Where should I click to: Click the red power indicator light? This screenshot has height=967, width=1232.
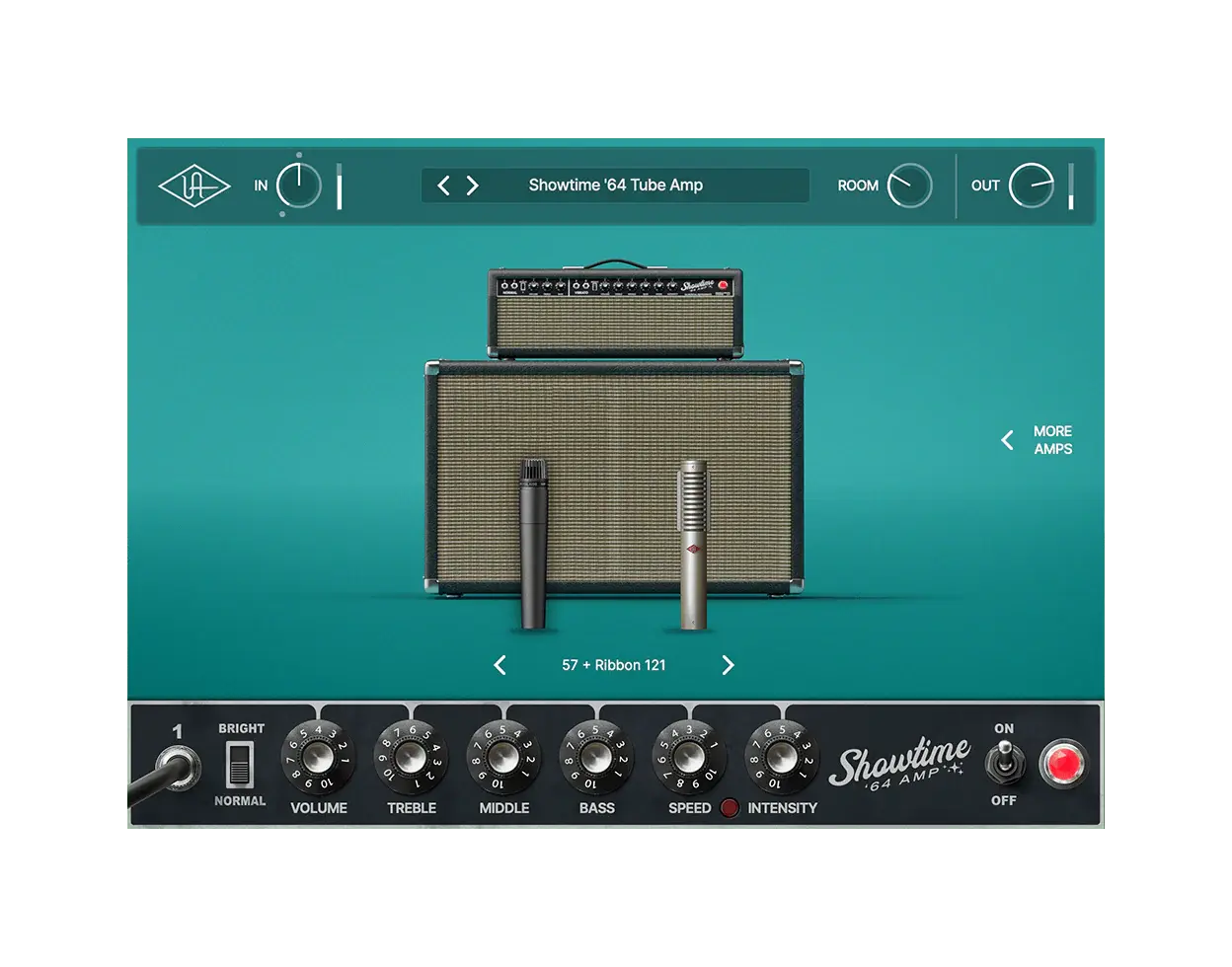1063,763
